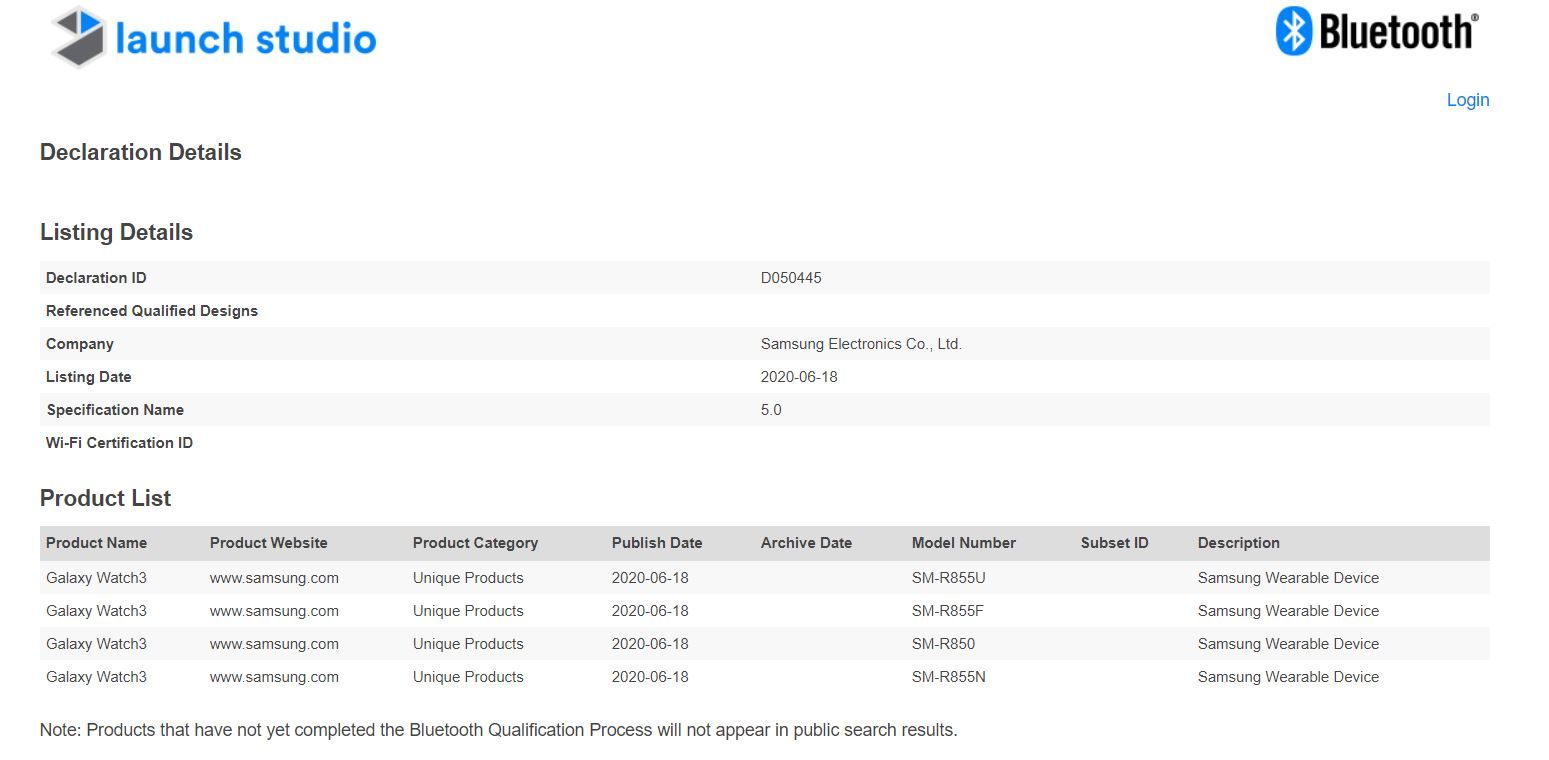Select model number SM-R855F
Screen dimensions: 1549x760
click(948, 611)
